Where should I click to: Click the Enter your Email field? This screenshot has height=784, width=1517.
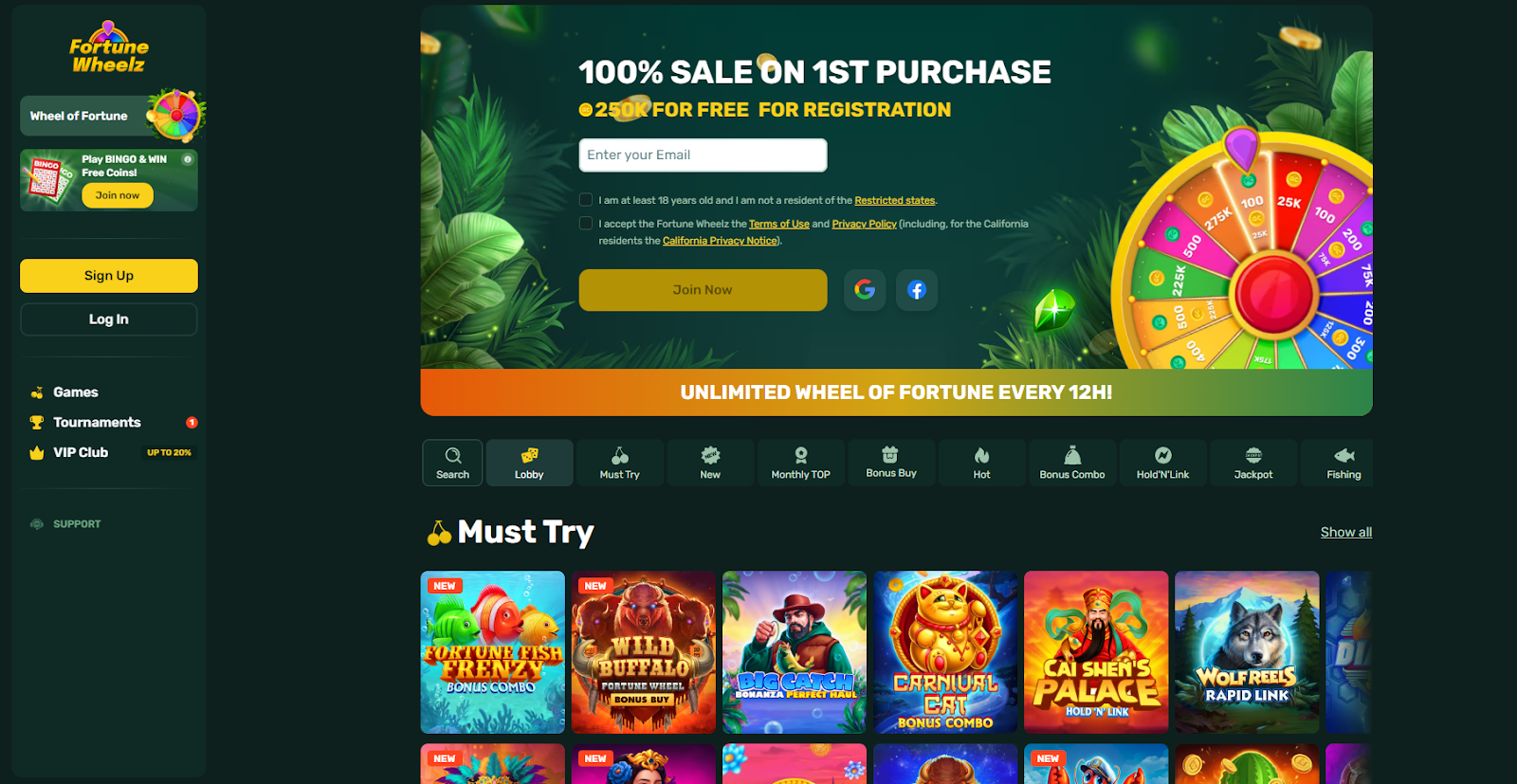pos(703,155)
